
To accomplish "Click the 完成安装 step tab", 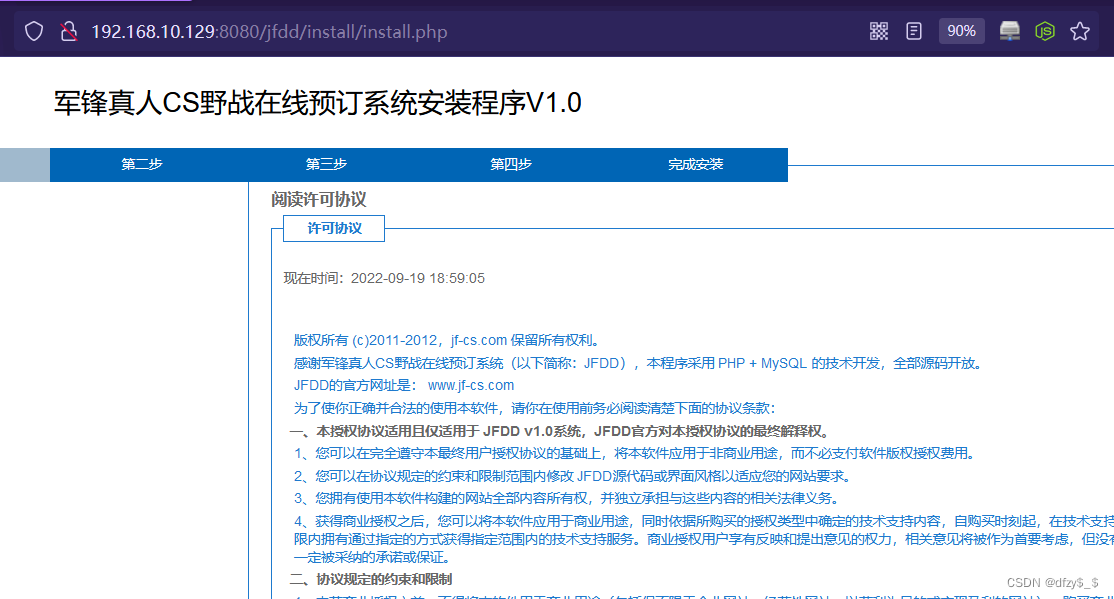I will pyautogui.click(x=696, y=164).
